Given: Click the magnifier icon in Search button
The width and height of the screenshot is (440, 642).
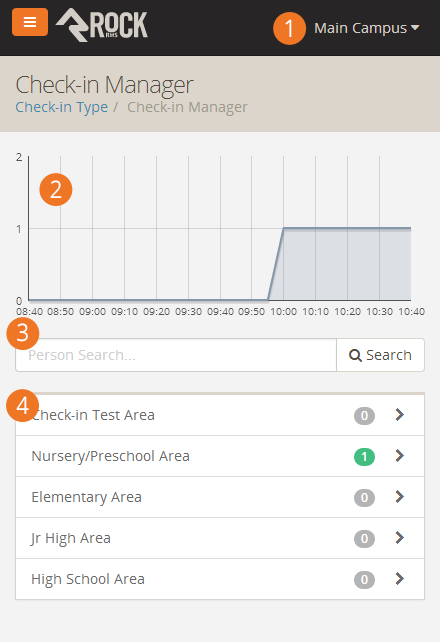Looking at the screenshot, I should [355, 355].
